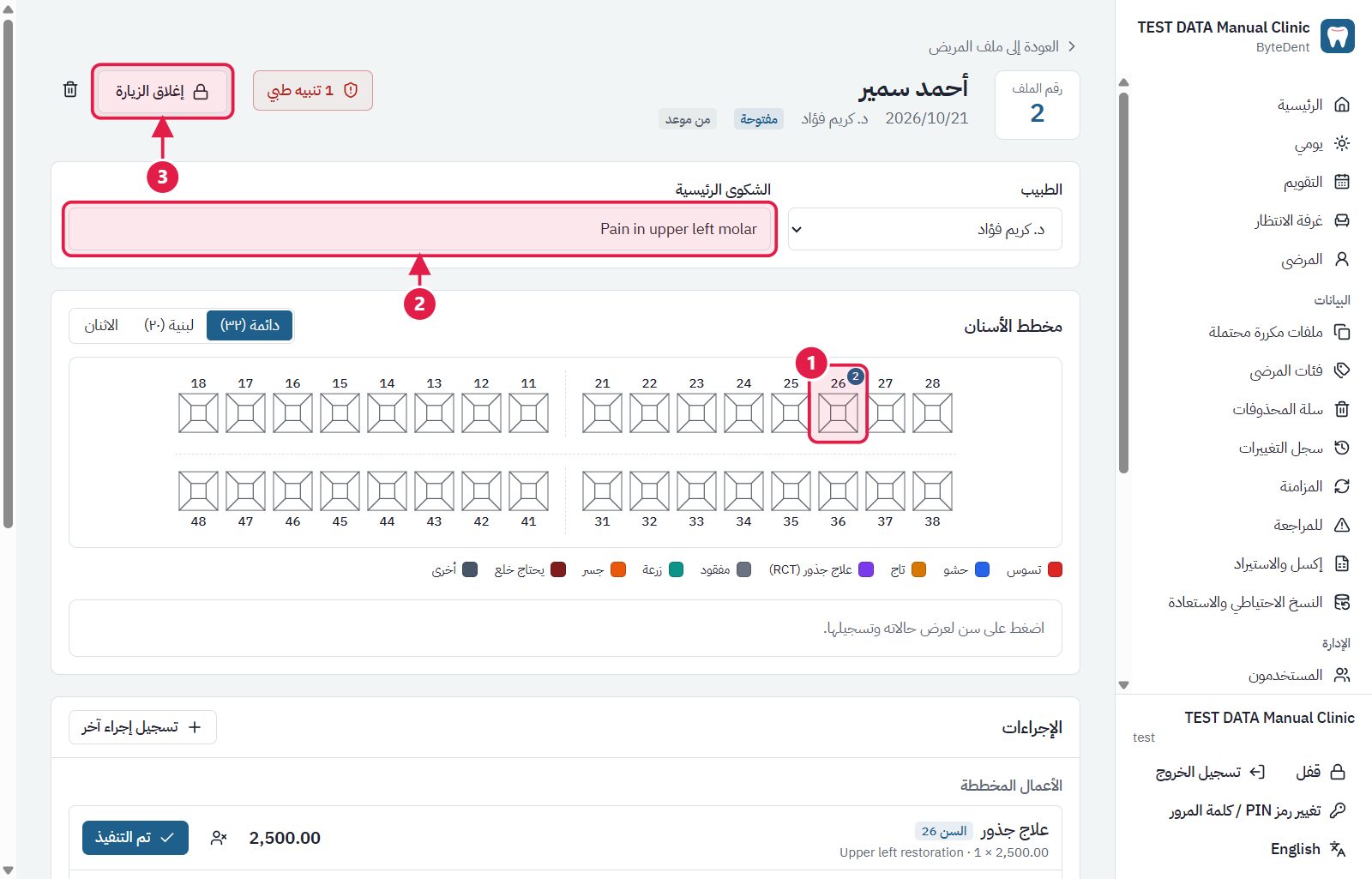The height and width of the screenshot is (879, 1372).
Task: Select tooth 38 on the chart
Action: pos(932,491)
